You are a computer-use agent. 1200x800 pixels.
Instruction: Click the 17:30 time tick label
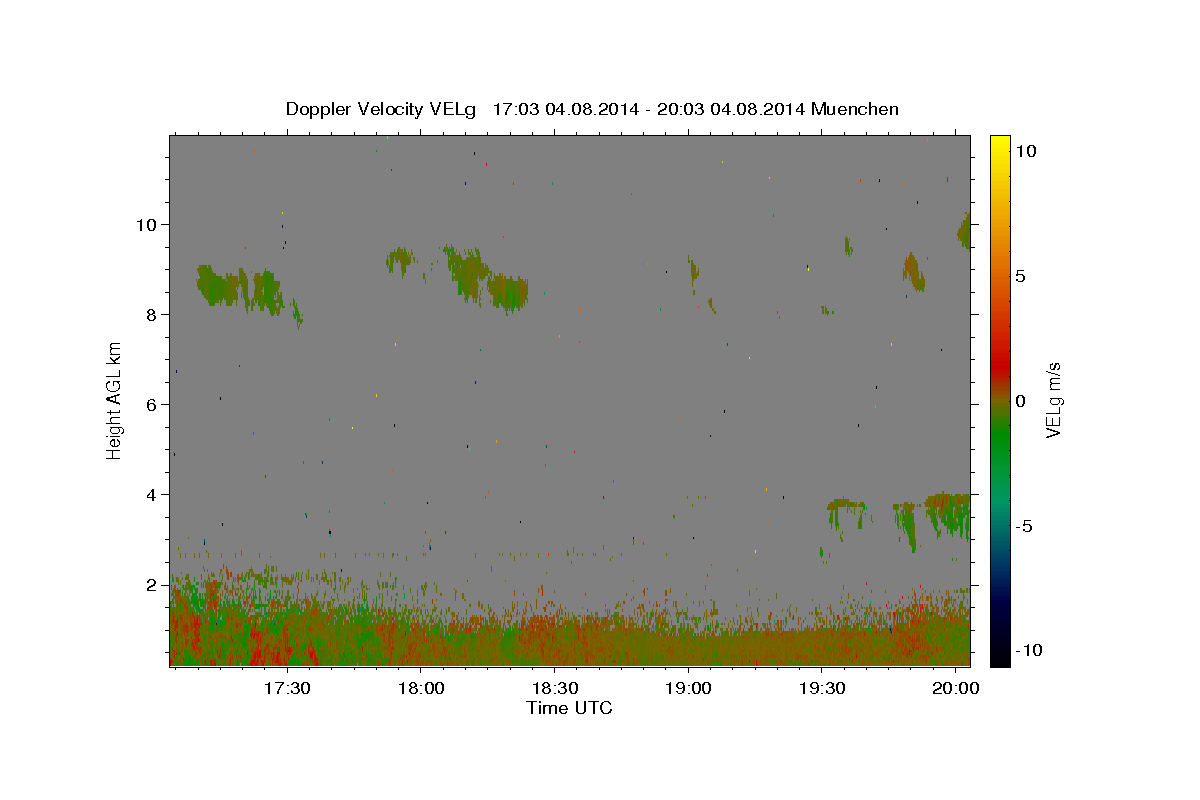pos(287,689)
